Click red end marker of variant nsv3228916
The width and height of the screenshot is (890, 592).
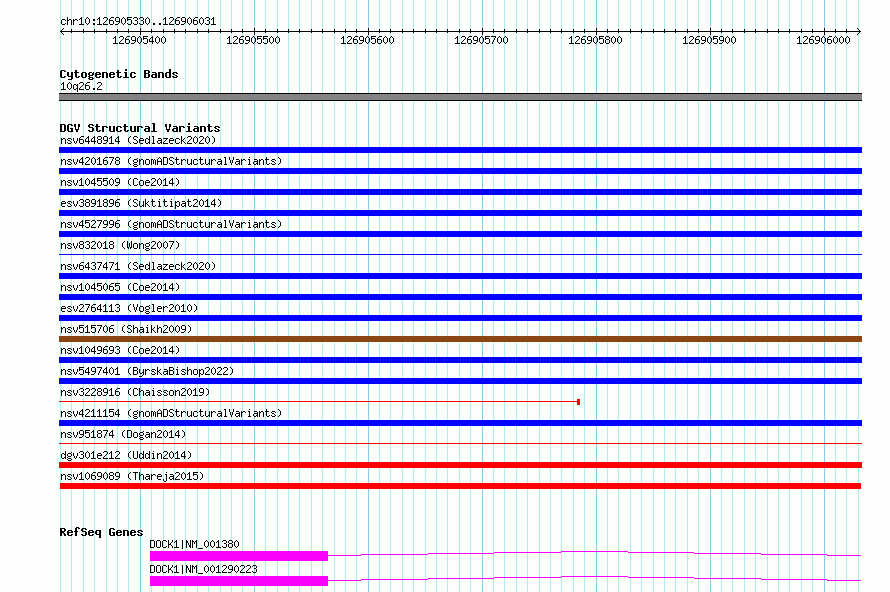pyautogui.click(x=578, y=402)
